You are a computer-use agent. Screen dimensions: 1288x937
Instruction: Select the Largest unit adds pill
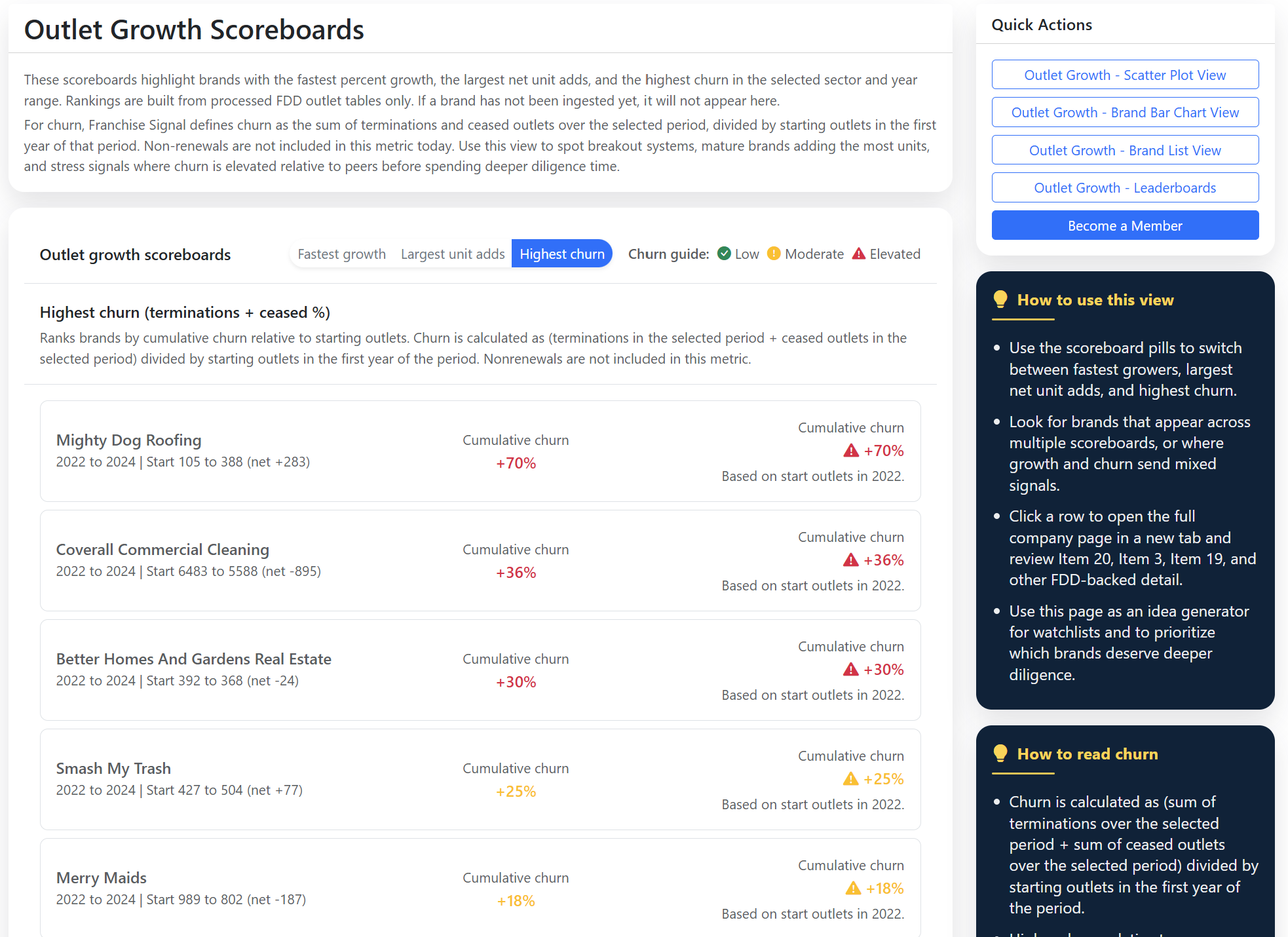[x=453, y=254]
